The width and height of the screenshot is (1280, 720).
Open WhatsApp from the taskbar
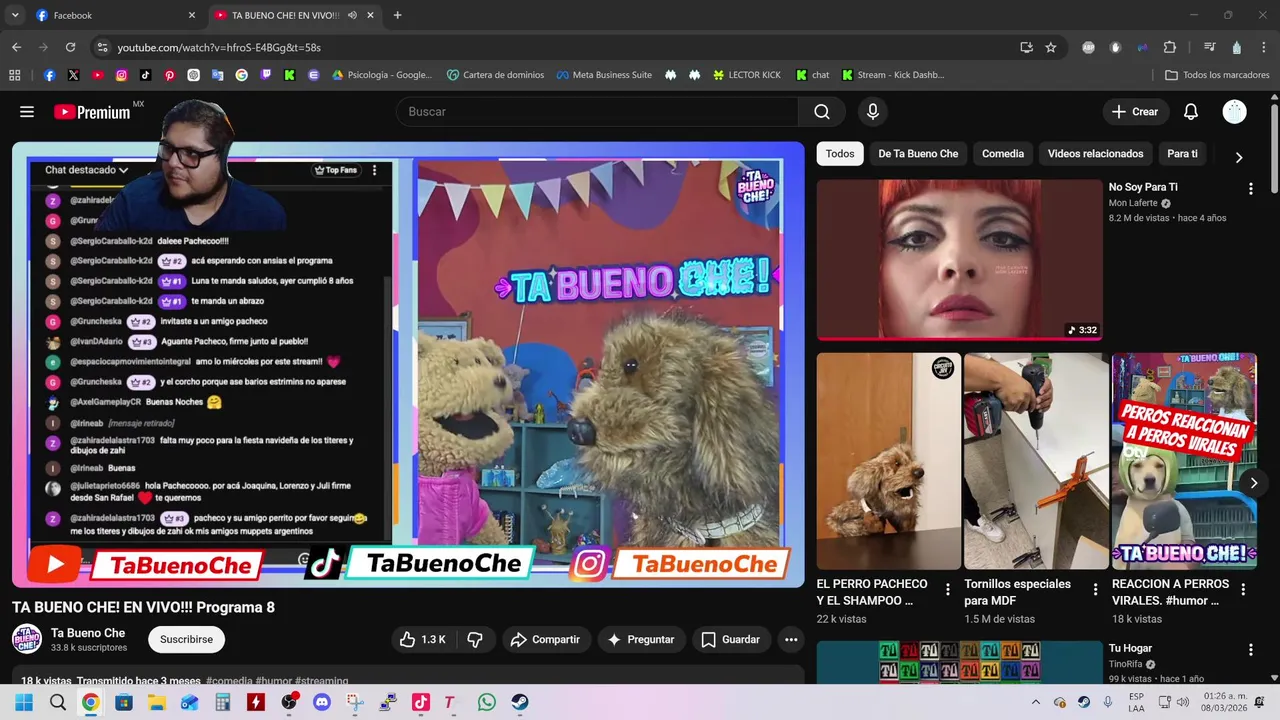pos(487,702)
